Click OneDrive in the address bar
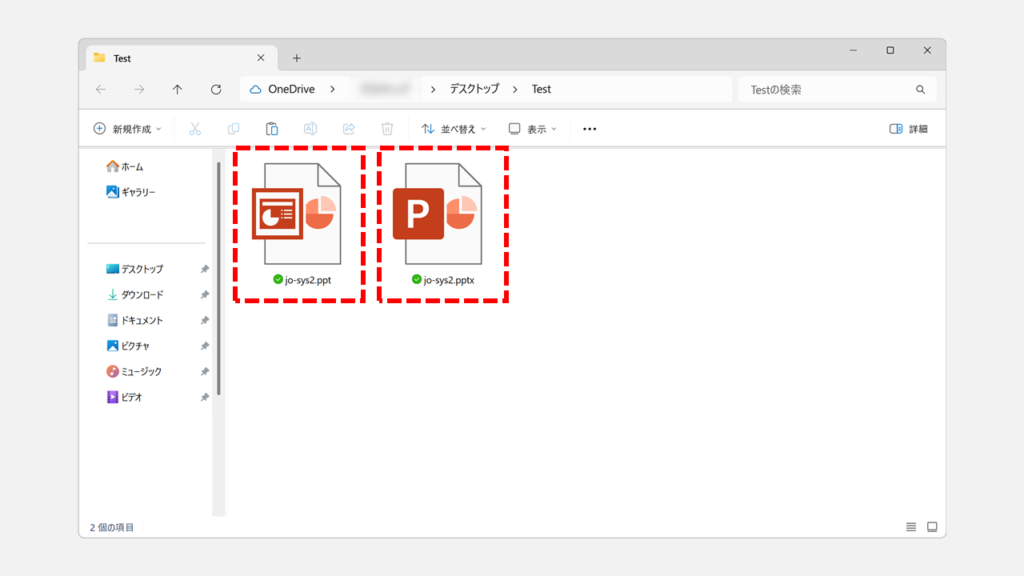 coord(291,89)
